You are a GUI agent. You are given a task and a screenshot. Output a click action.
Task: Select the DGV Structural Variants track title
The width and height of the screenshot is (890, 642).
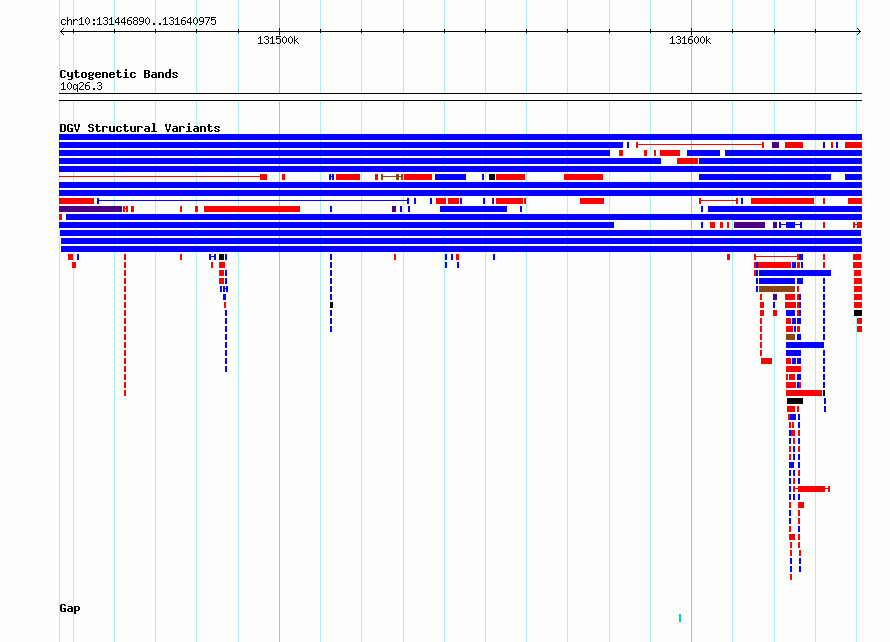(140, 128)
